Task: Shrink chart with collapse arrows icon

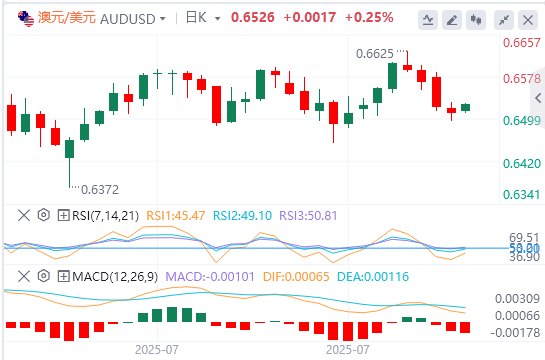Action: click(504, 20)
